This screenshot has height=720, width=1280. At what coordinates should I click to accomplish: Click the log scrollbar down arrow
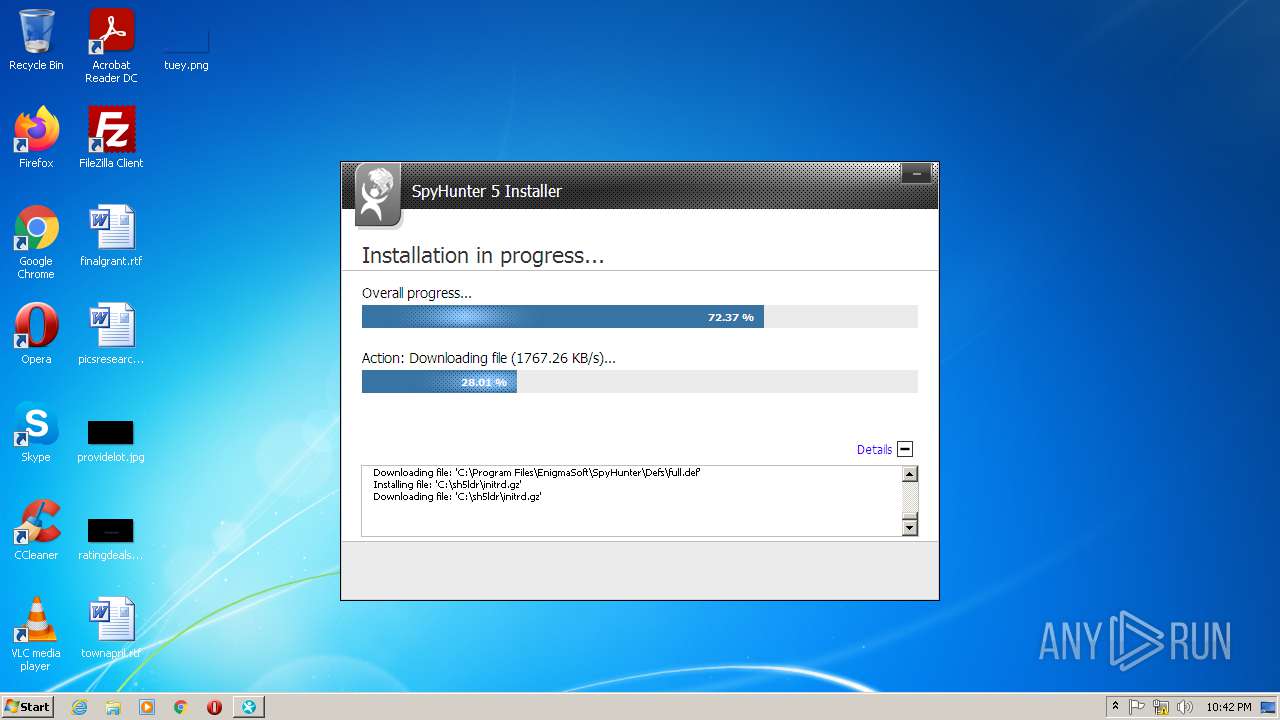pyautogui.click(x=910, y=527)
